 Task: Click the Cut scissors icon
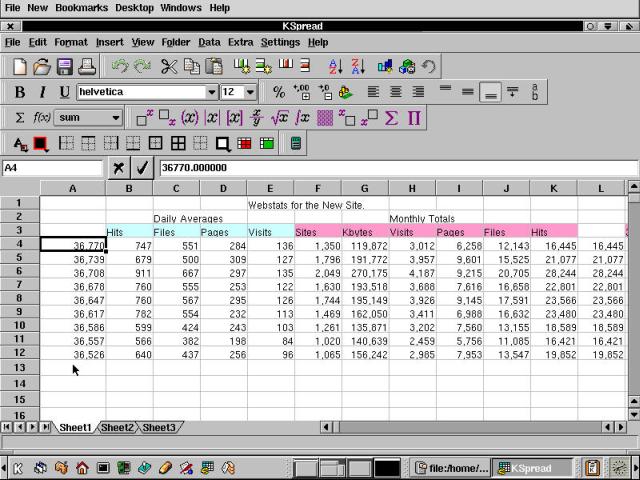point(169,67)
